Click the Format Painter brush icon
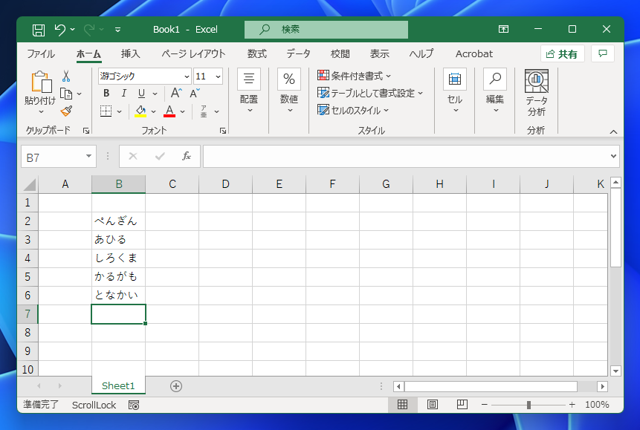This screenshot has height=430, width=640. 66,111
